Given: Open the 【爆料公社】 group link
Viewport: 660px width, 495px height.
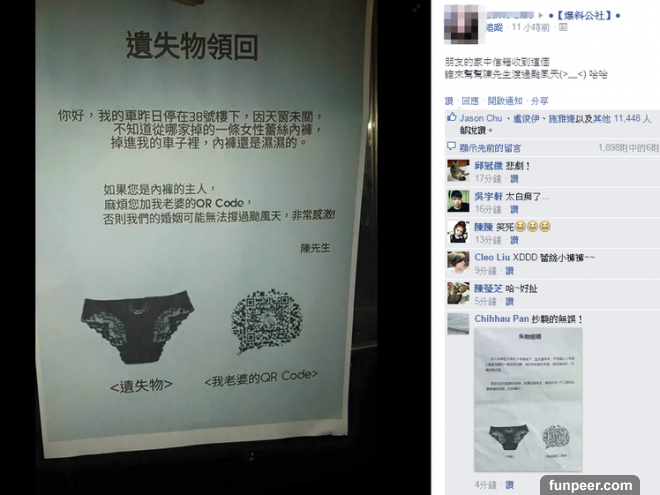Looking at the screenshot, I should click(x=584, y=16).
